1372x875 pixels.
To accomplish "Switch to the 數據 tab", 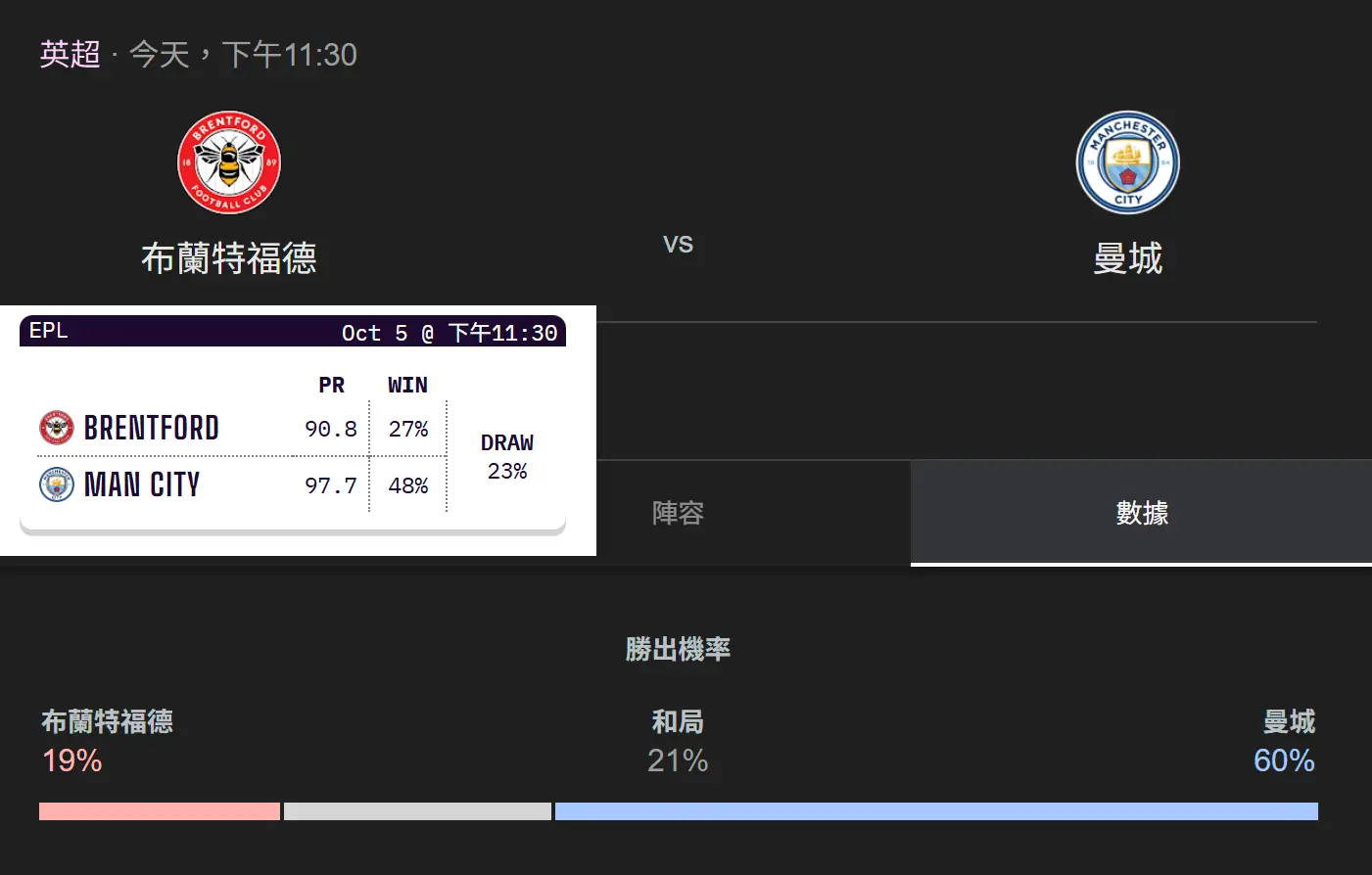I will [1141, 513].
